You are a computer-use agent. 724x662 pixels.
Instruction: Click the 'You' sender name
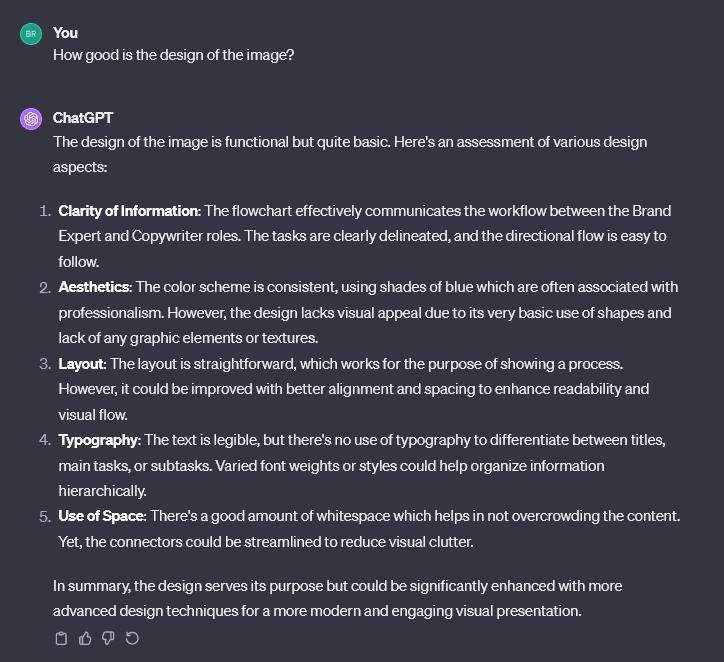(x=65, y=33)
